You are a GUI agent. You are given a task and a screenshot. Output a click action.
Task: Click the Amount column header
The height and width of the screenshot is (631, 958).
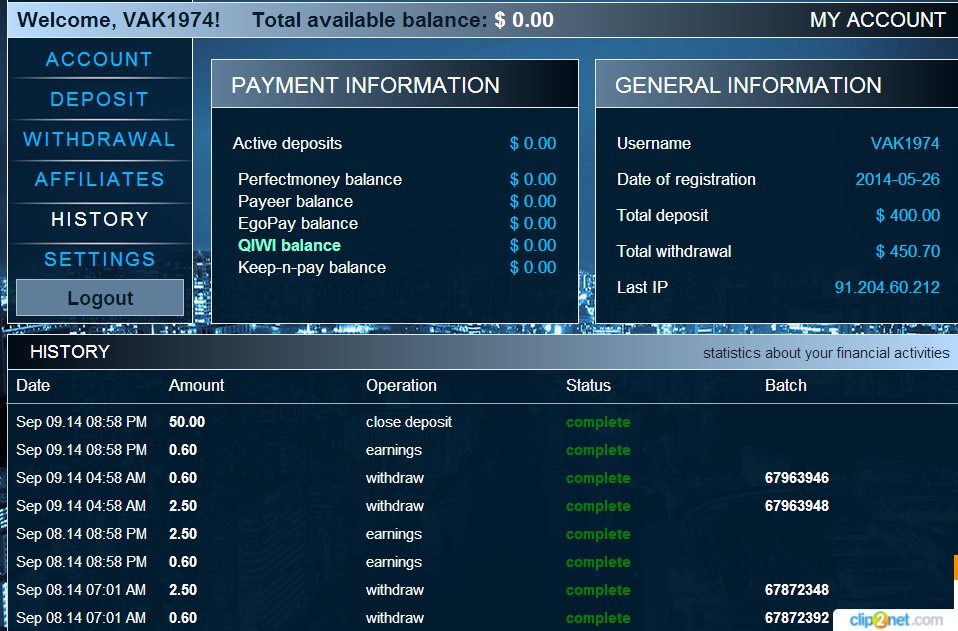[196, 385]
